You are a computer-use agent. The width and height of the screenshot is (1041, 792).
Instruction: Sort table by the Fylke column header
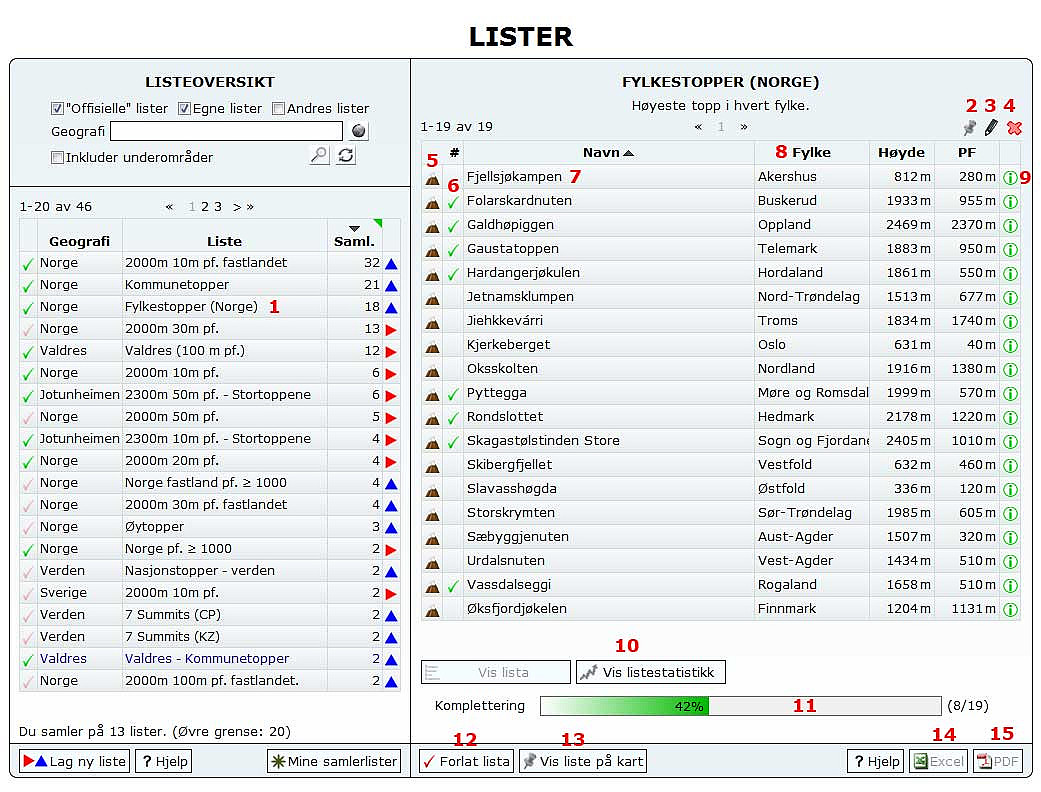click(x=811, y=153)
